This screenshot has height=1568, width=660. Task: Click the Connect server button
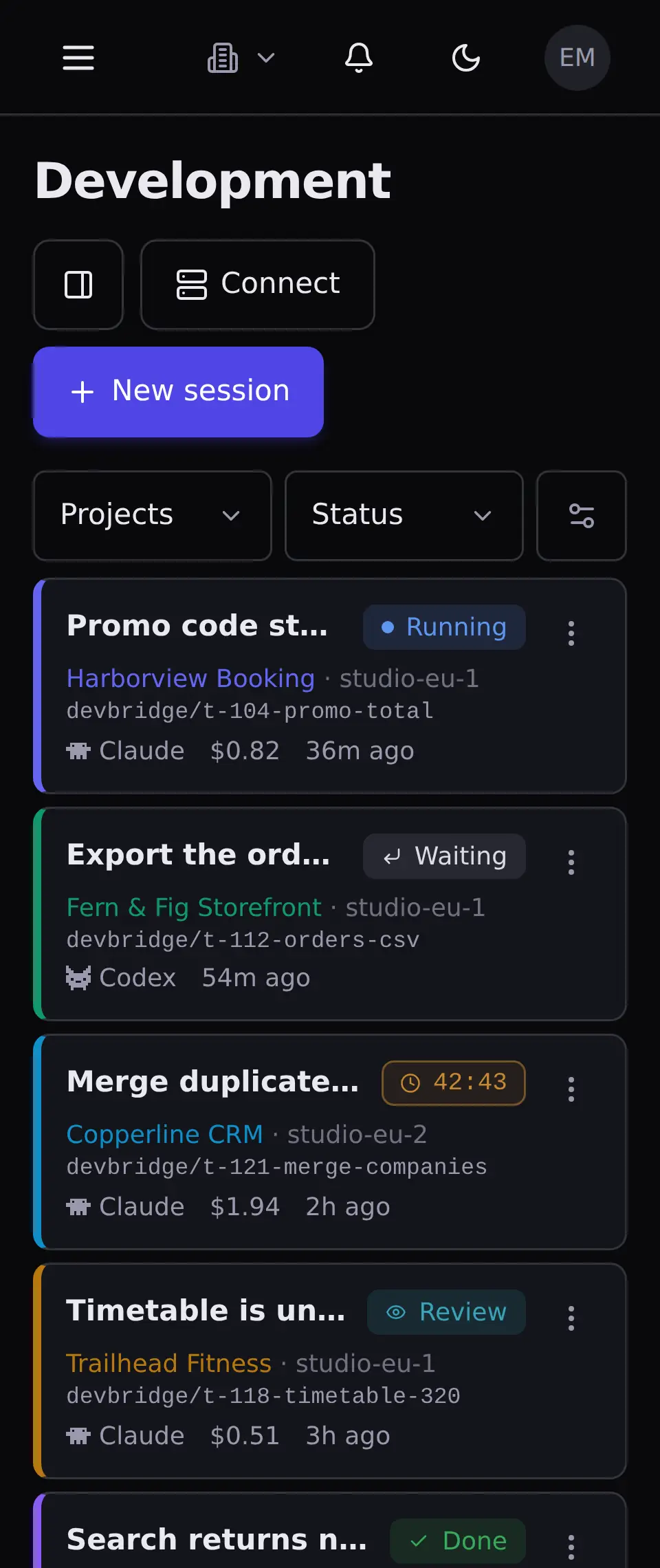258,285
